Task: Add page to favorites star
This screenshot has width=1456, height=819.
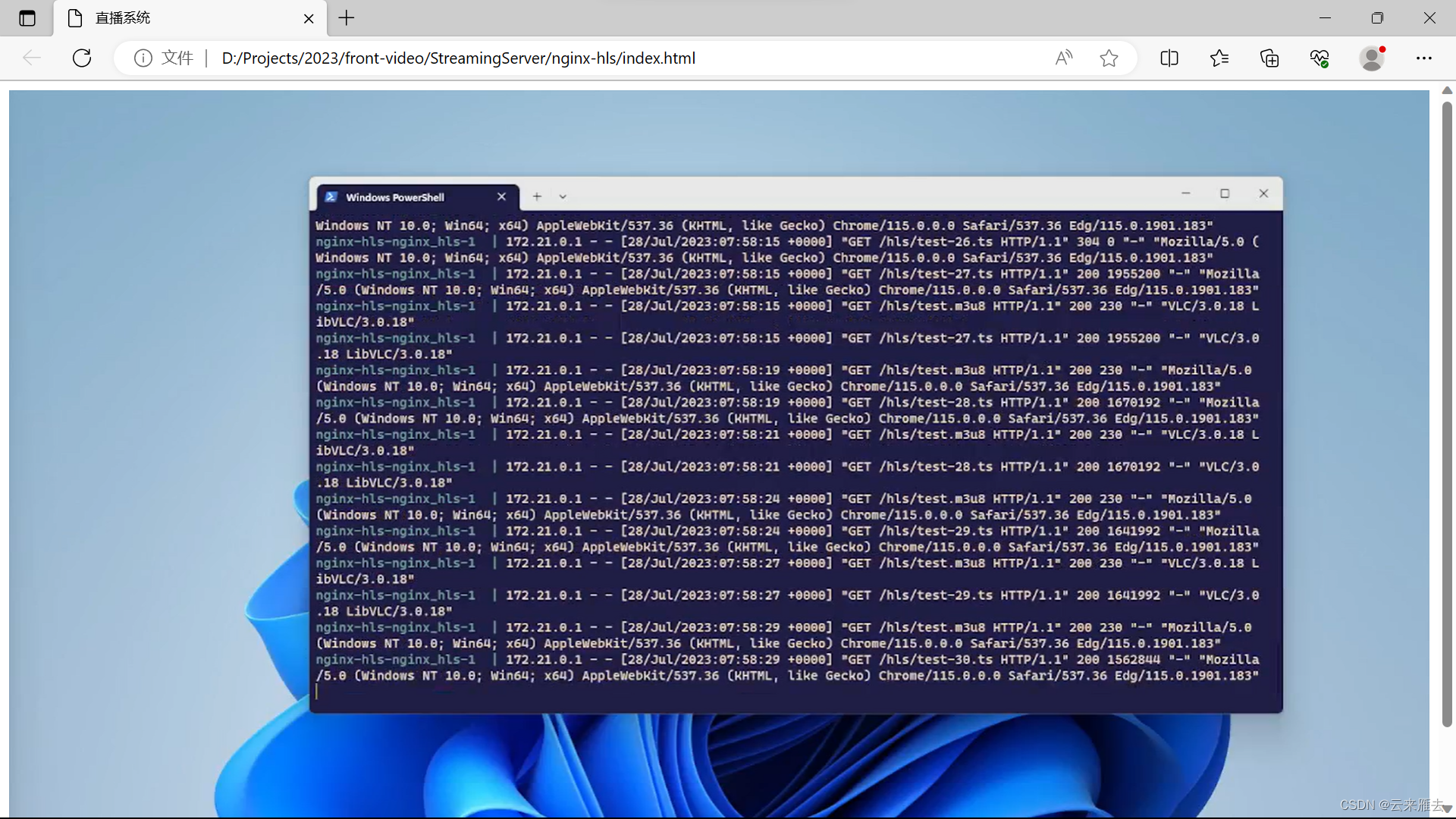Action: (1109, 58)
